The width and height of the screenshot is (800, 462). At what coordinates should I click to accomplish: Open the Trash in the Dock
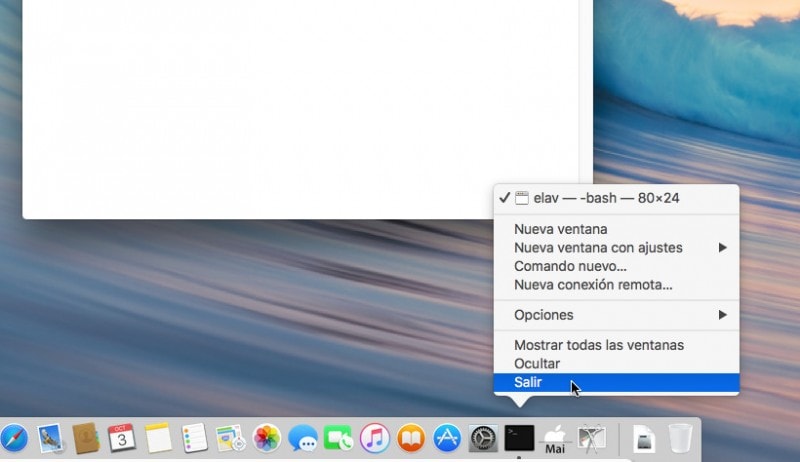coord(680,438)
